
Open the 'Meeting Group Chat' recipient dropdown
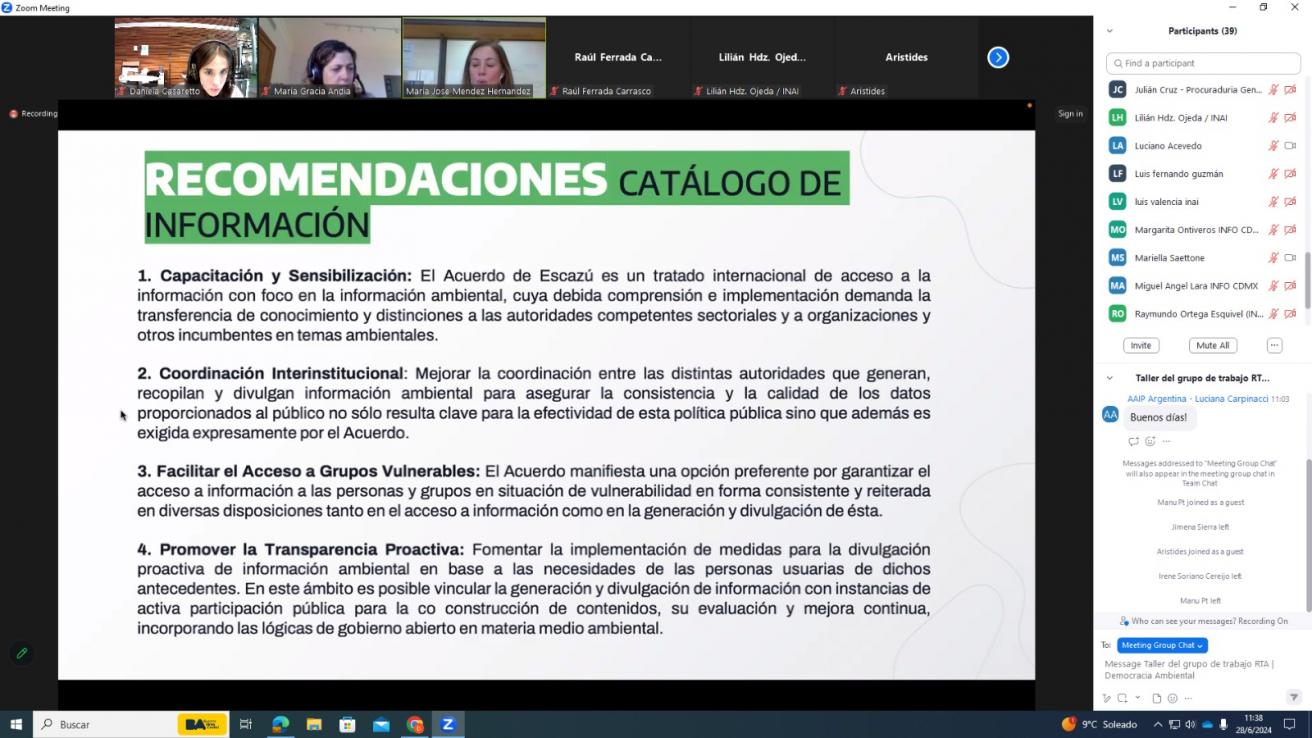[1161, 645]
